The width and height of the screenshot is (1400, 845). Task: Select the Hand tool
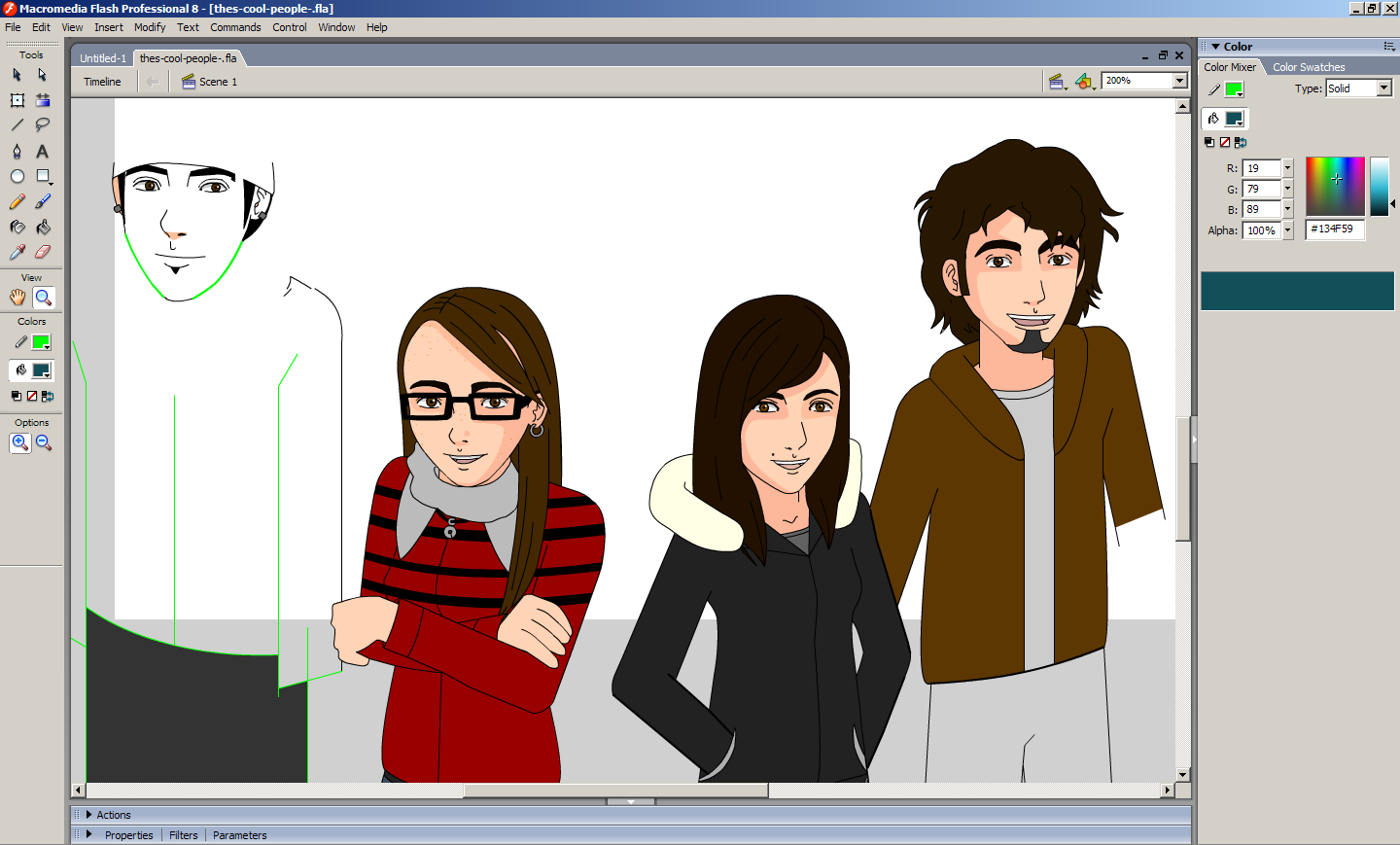[x=17, y=298]
